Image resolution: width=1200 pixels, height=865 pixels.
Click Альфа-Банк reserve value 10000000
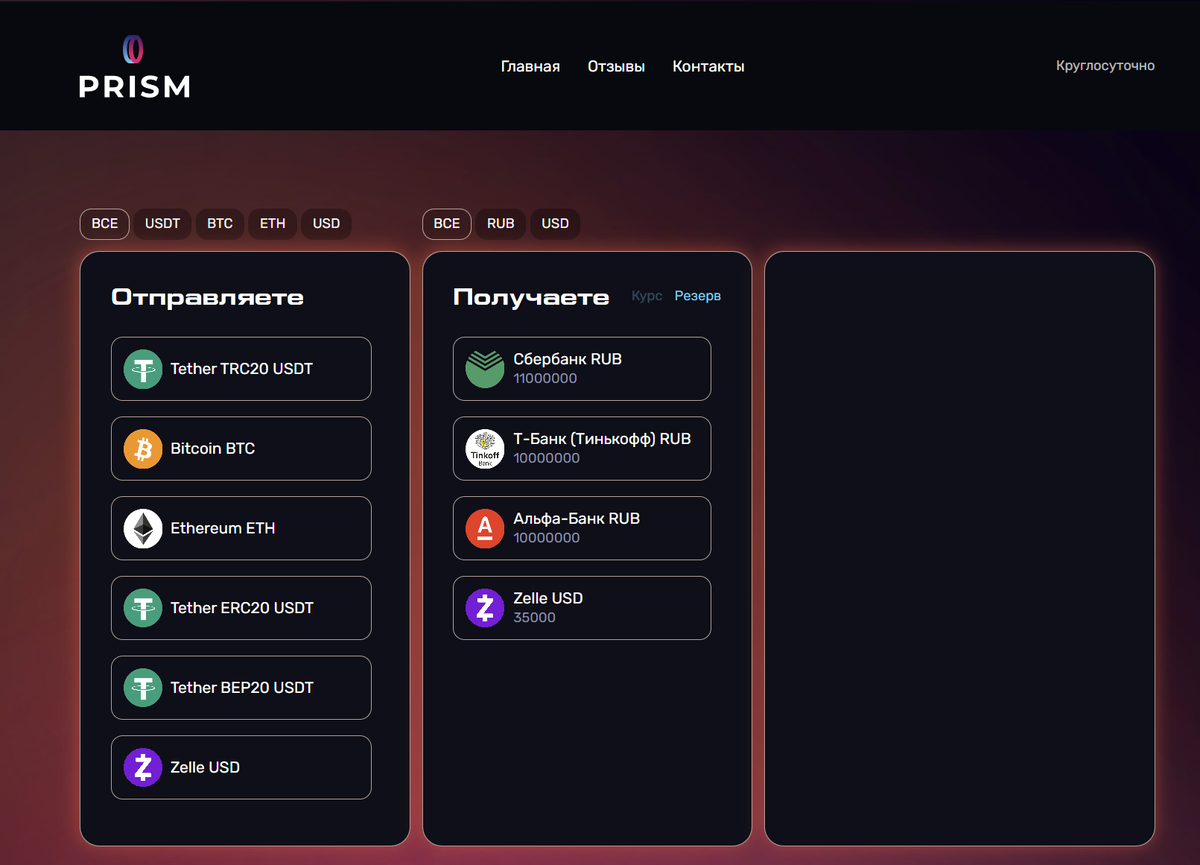[546, 538]
